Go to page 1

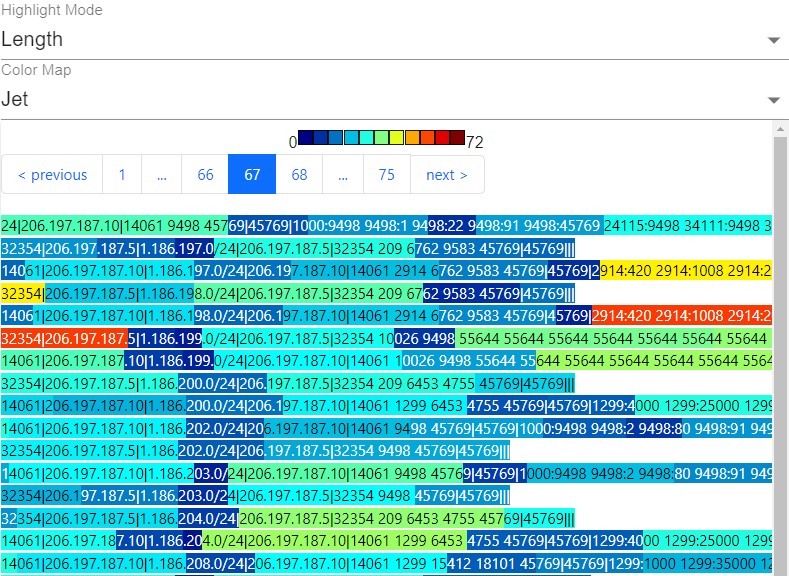(x=122, y=175)
